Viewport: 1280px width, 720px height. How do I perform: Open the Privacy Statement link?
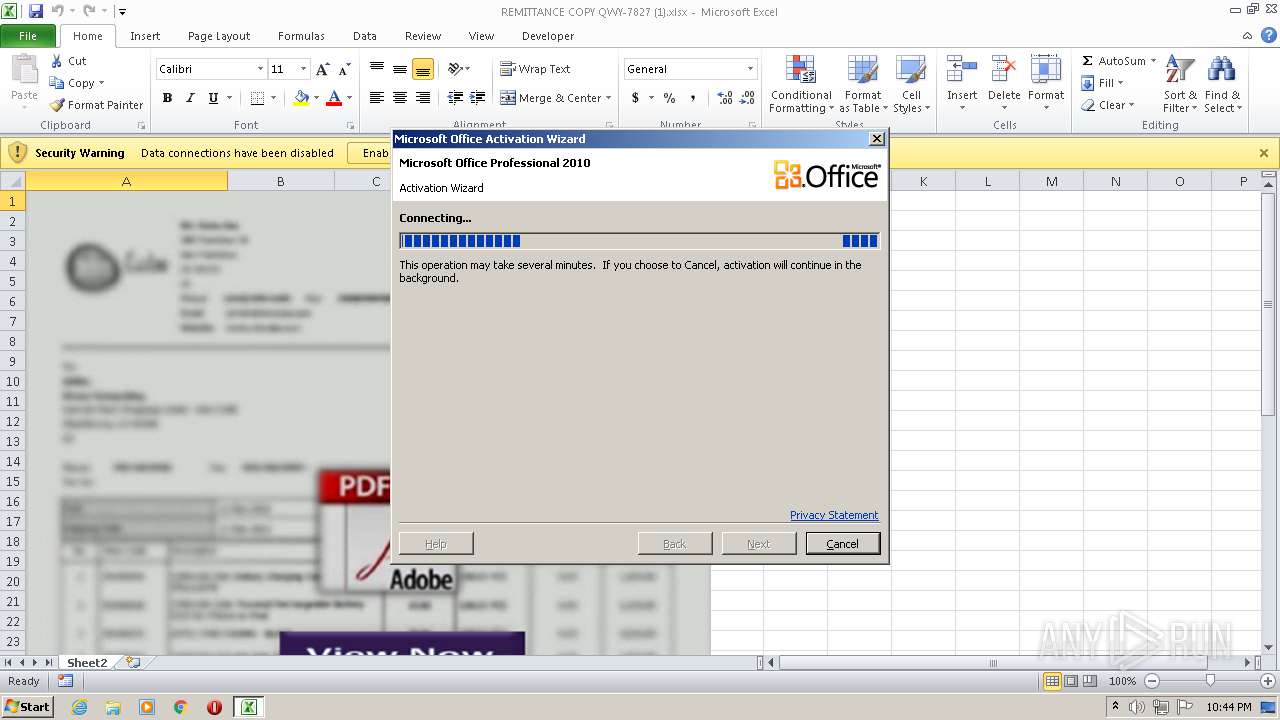pos(834,515)
